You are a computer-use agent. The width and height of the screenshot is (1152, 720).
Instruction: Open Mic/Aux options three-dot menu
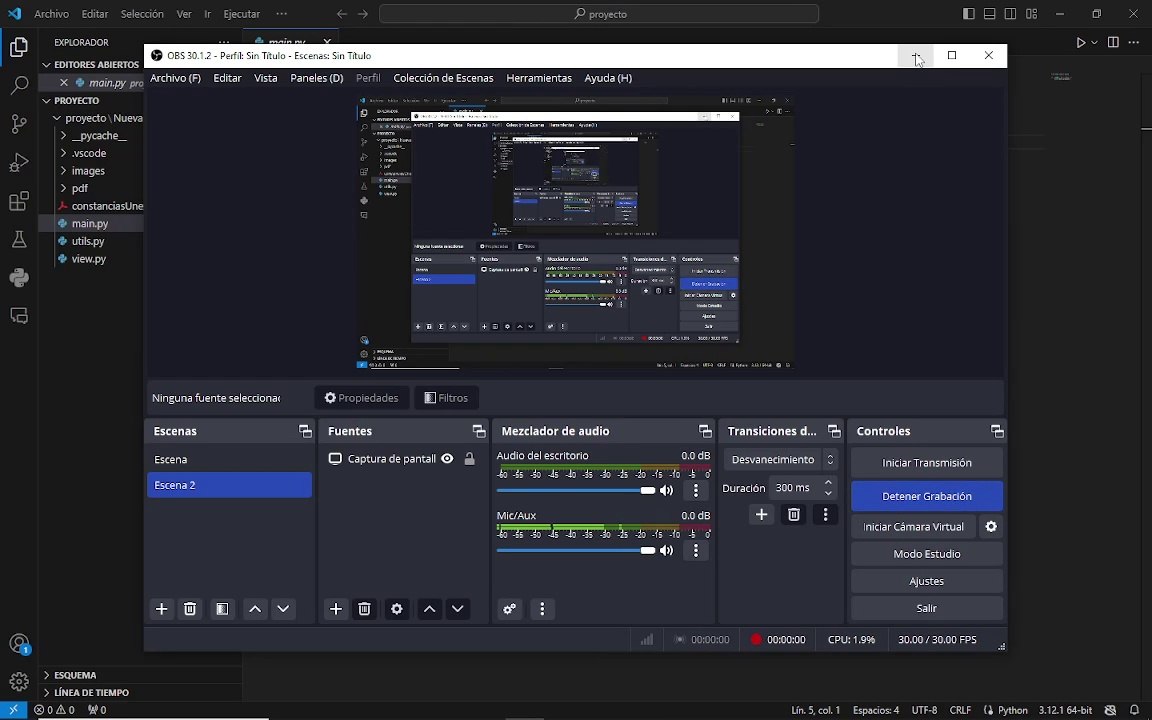click(696, 550)
